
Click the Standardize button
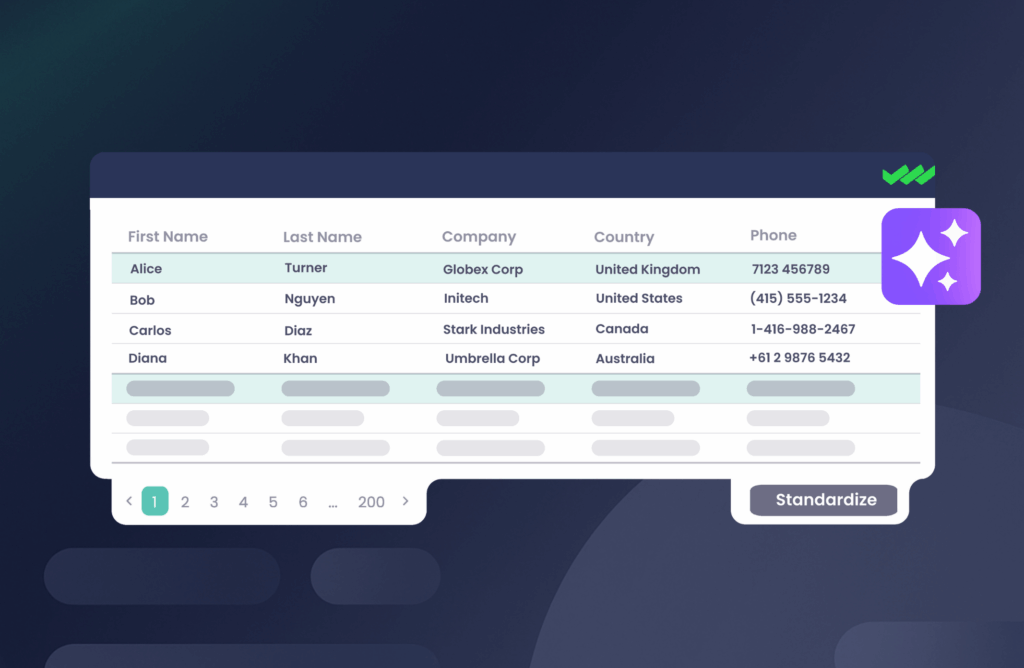pyautogui.click(x=823, y=500)
